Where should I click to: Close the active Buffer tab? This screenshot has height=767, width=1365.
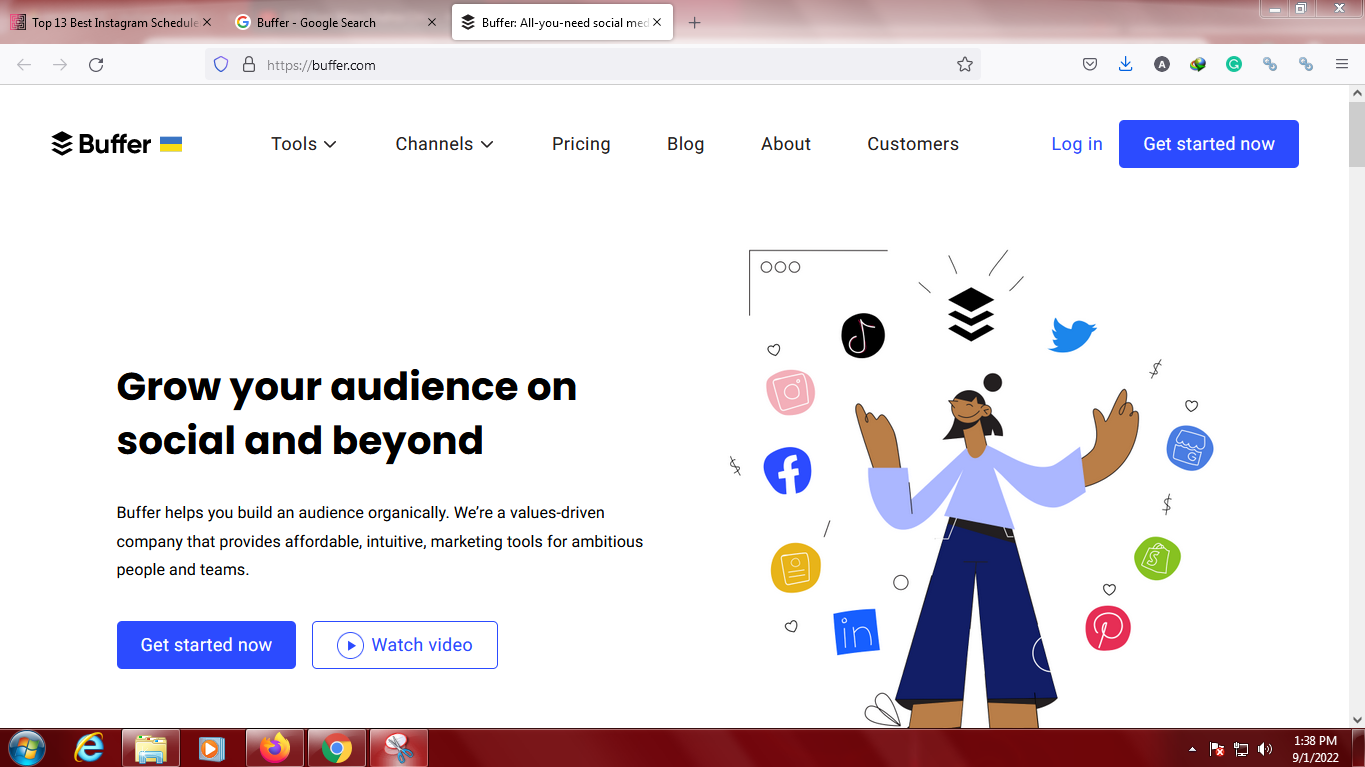click(658, 22)
